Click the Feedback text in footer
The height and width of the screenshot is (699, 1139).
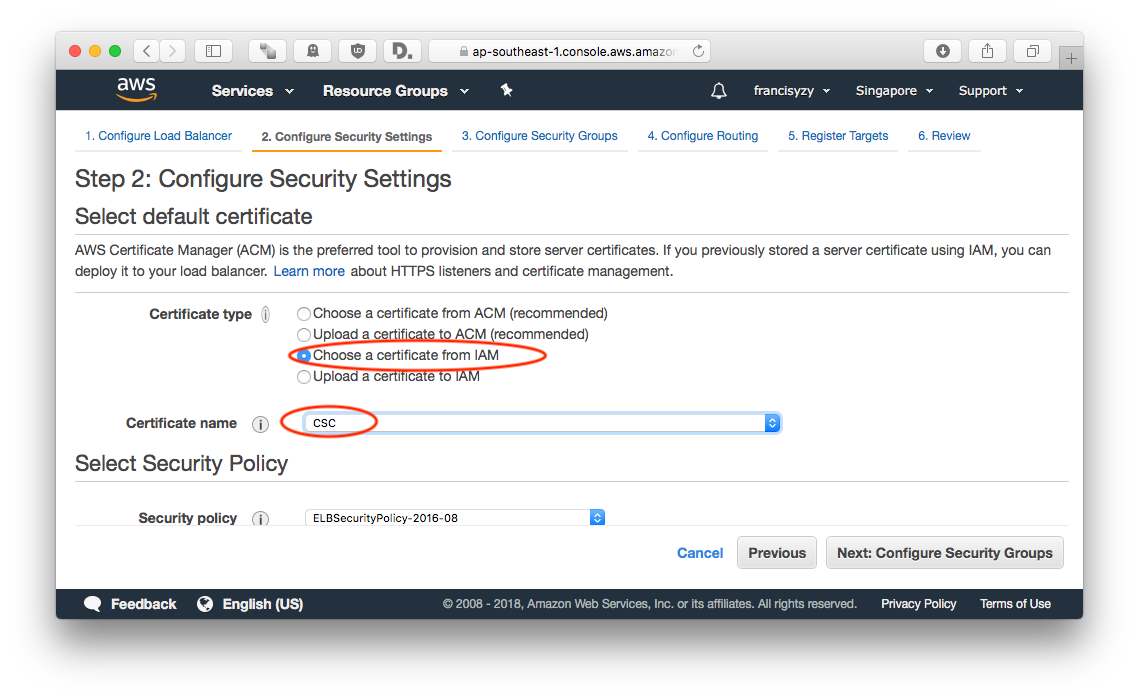coord(143,604)
